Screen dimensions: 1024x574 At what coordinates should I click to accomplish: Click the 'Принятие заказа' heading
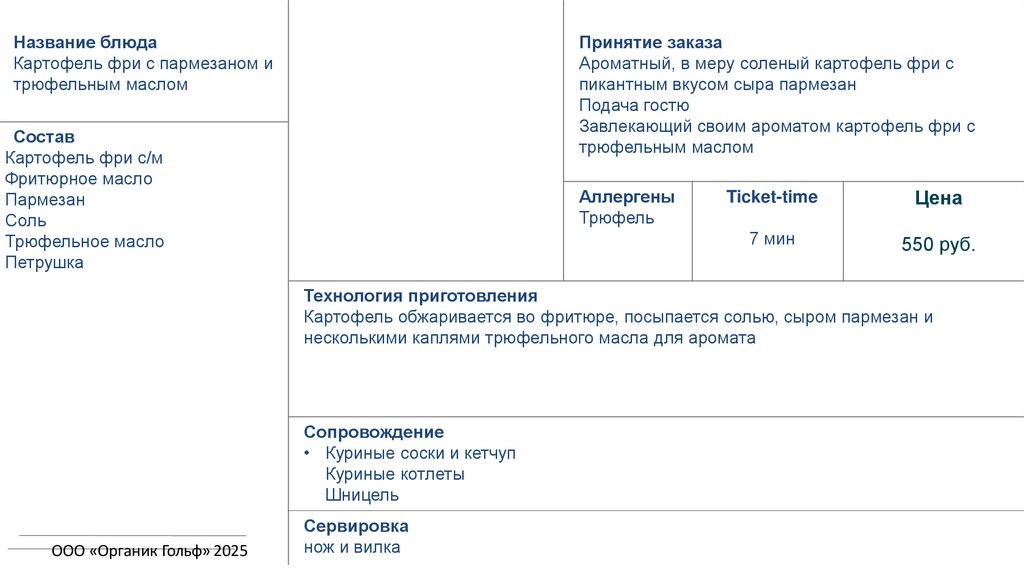650,42
